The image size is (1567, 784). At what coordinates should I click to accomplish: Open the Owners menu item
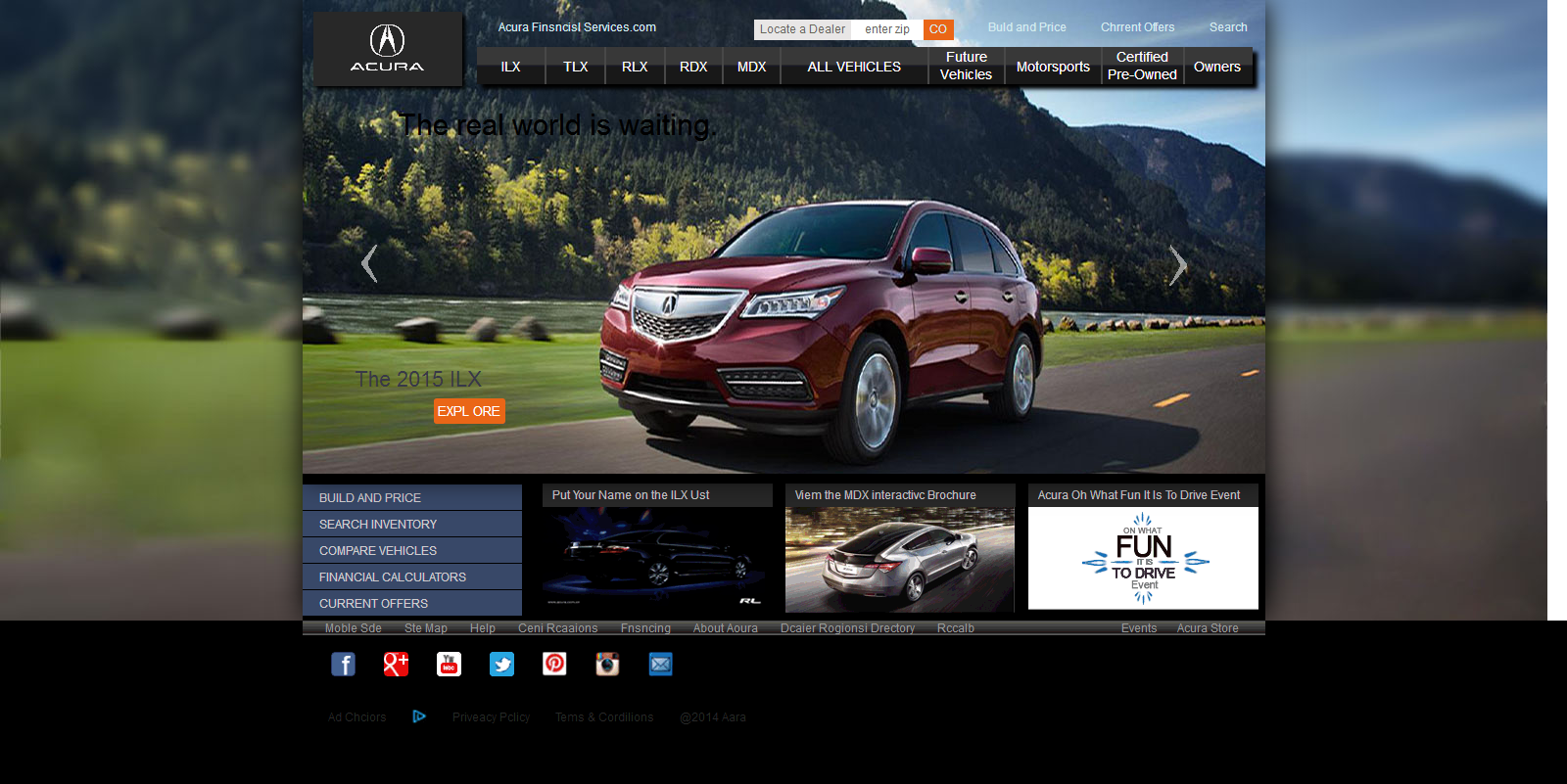tap(1217, 67)
